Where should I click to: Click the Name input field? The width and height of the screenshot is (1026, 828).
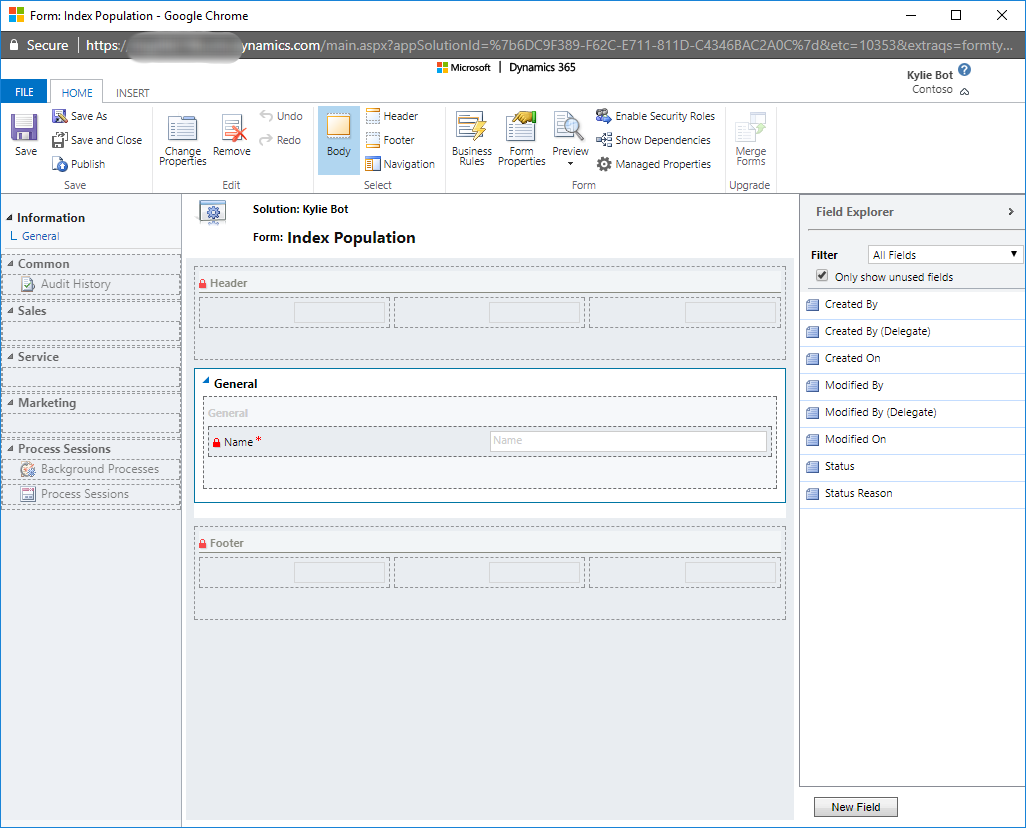pyautogui.click(x=628, y=441)
